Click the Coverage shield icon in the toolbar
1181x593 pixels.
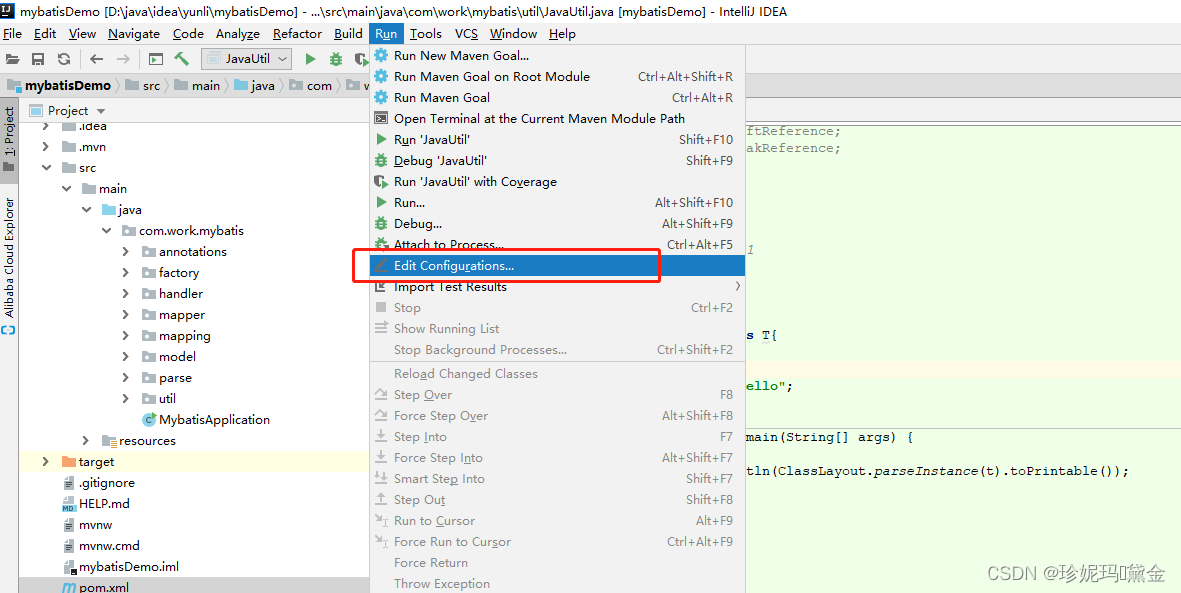coord(361,59)
